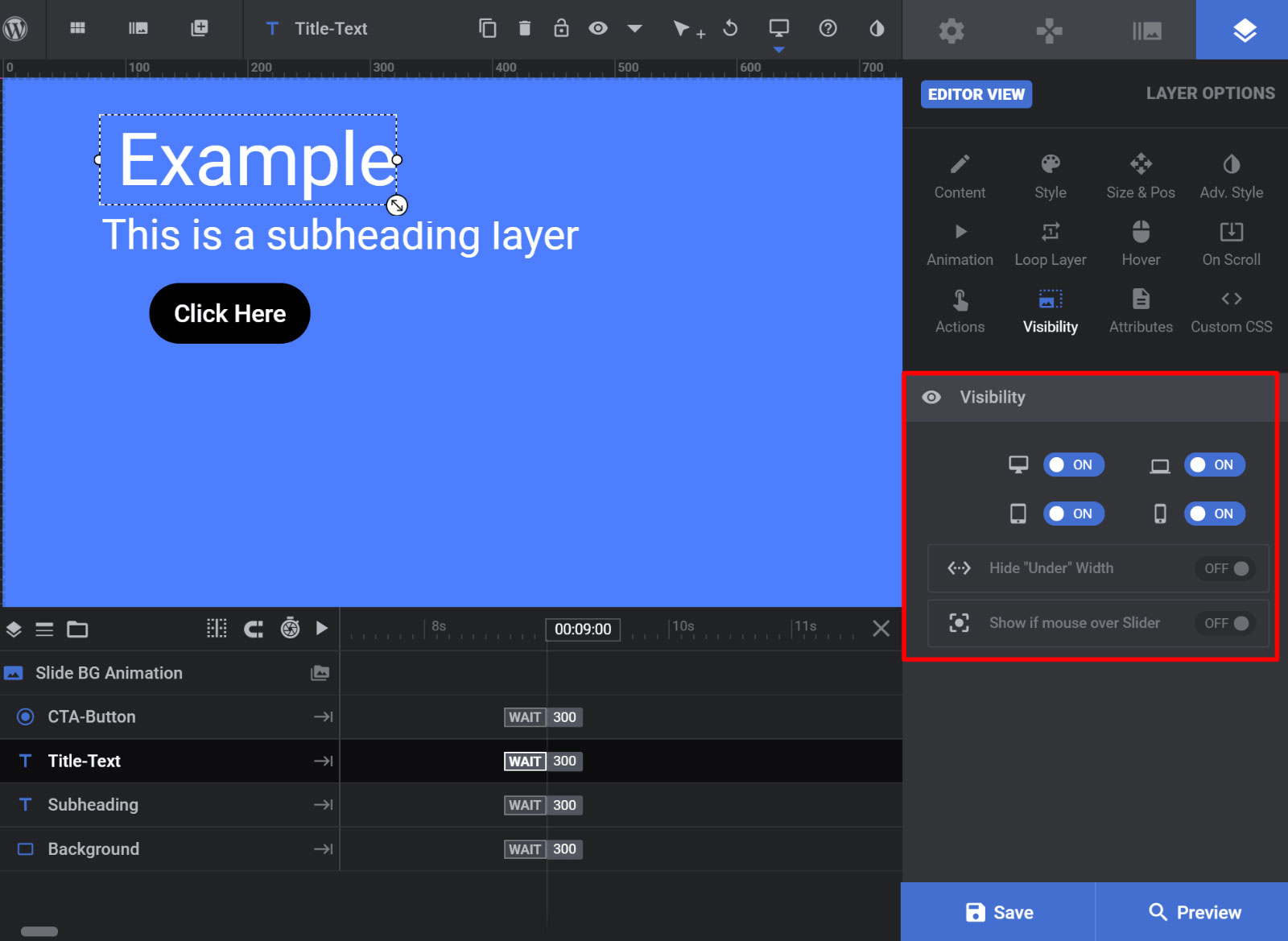This screenshot has height=941, width=1288.
Task: Click the add layer plus icon
Action: tap(199, 28)
